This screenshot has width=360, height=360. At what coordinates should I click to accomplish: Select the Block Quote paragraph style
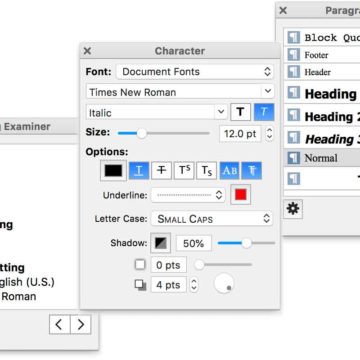click(322, 37)
